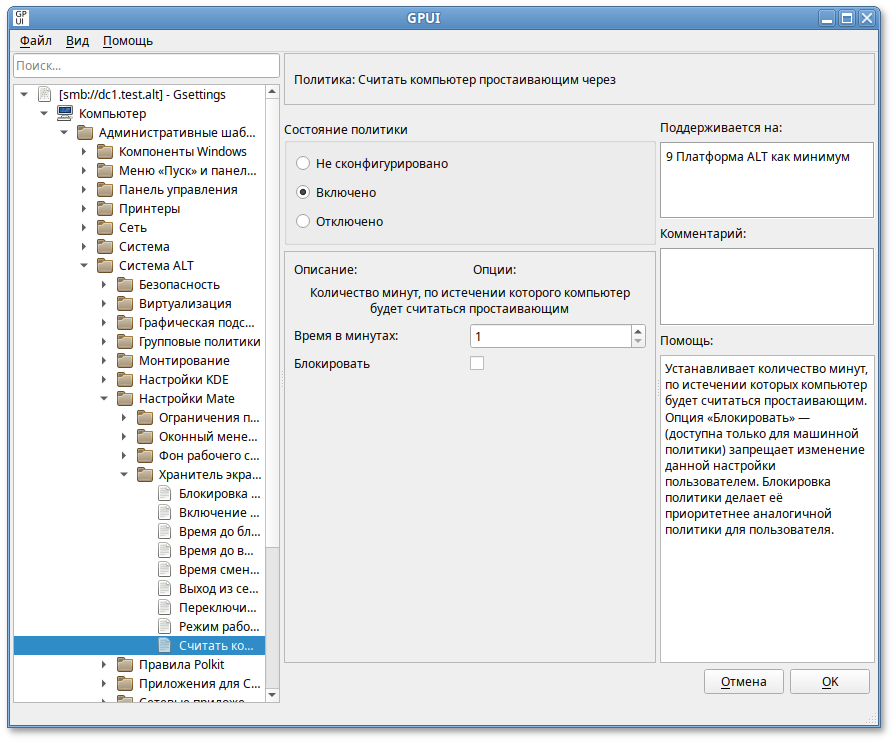The width and height of the screenshot is (894, 742).
Task: Select the Не сконфигурировано radio button
Action: coord(302,163)
